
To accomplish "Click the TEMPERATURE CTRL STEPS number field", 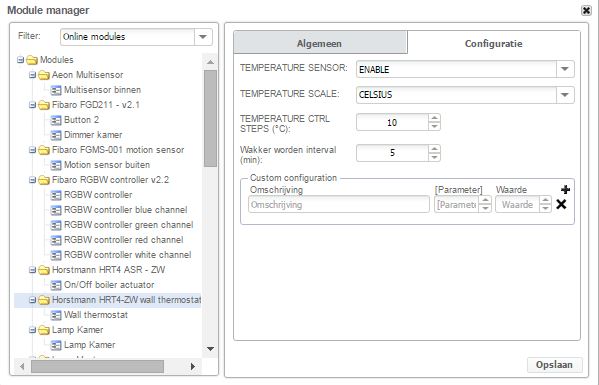I will tap(392, 123).
